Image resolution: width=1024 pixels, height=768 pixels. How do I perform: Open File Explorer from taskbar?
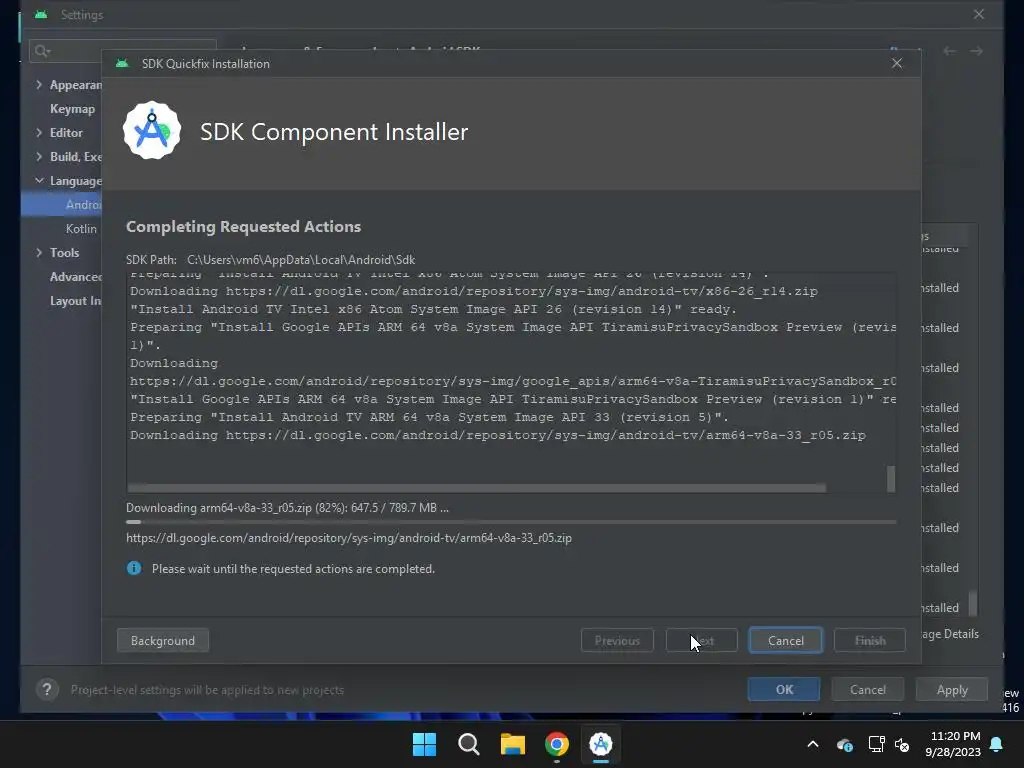pos(513,744)
